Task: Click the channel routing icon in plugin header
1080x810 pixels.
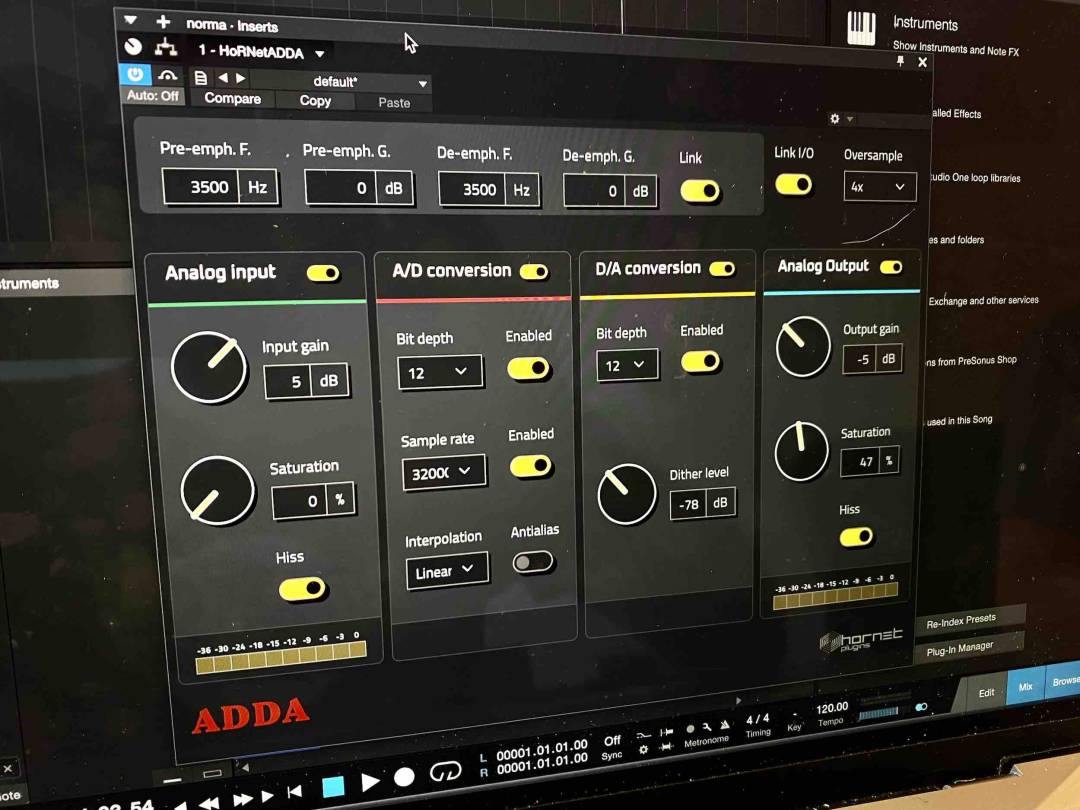Action: (x=167, y=48)
